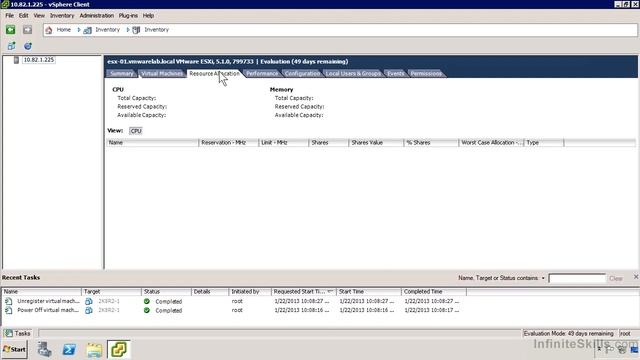Sort recent tasks by Status column

pyautogui.click(x=167, y=291)
